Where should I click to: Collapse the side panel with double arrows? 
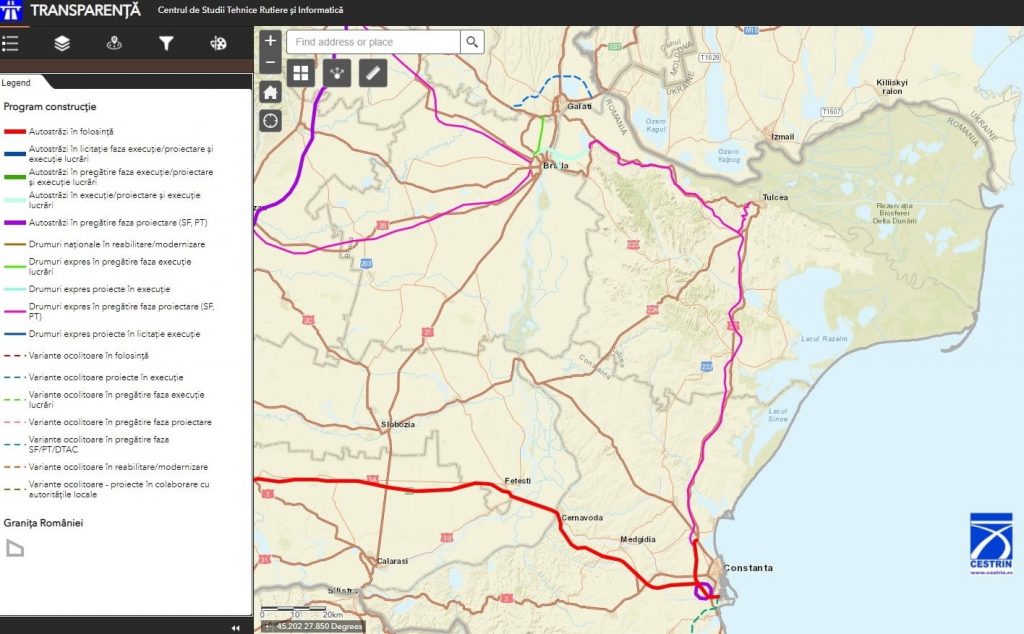click(x=236, y=627)
